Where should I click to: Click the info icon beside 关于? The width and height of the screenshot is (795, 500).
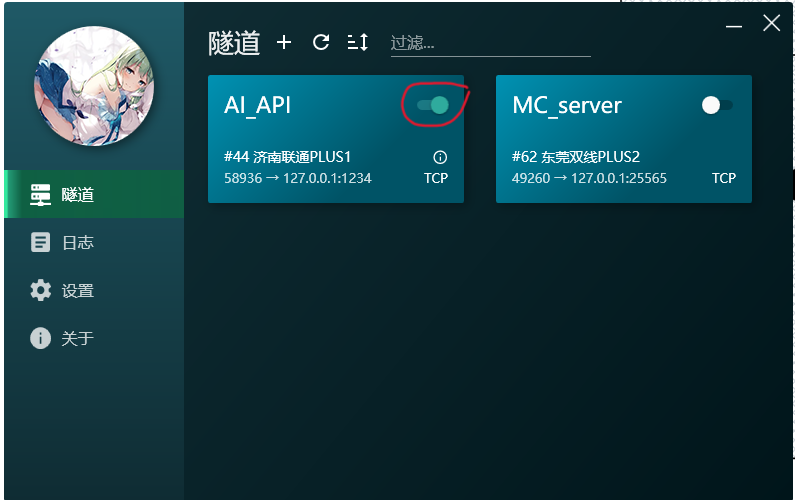point(41,338)
